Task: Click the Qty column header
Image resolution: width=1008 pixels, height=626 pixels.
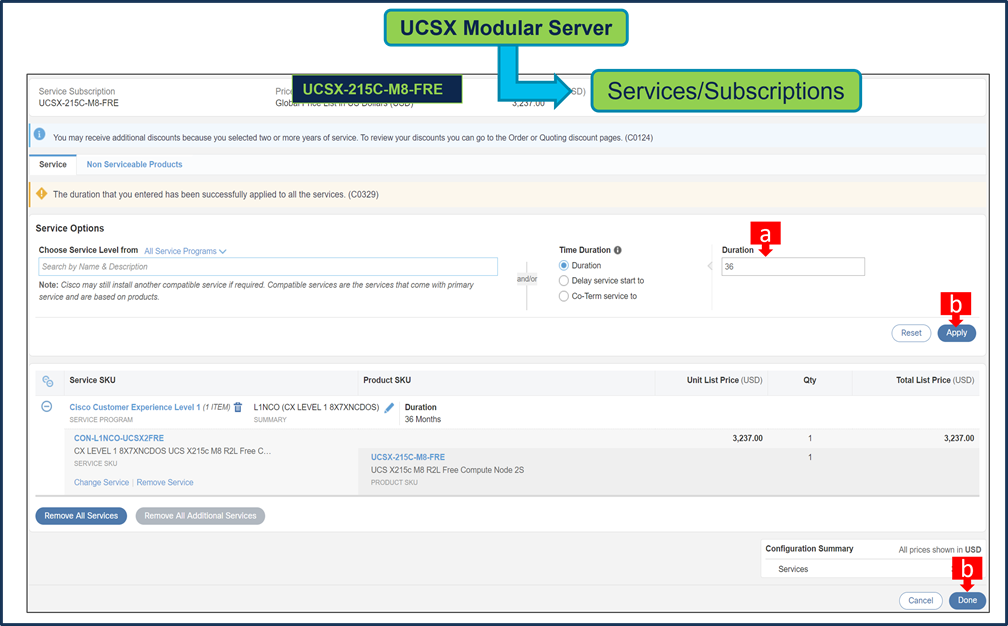Action: point(810,380)
